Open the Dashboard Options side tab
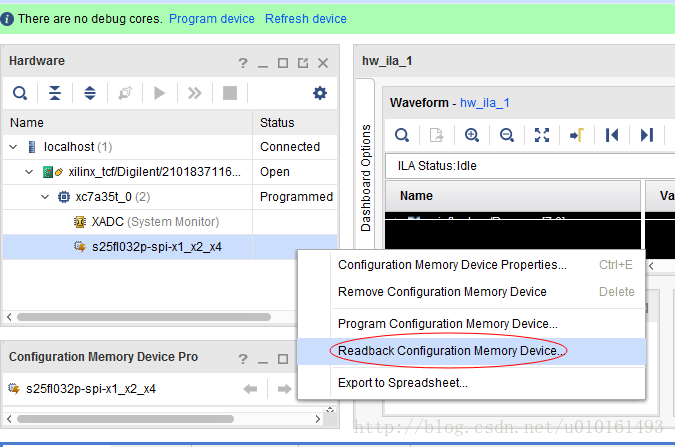Screen dimensions: 675x447 tap(365, 178)
